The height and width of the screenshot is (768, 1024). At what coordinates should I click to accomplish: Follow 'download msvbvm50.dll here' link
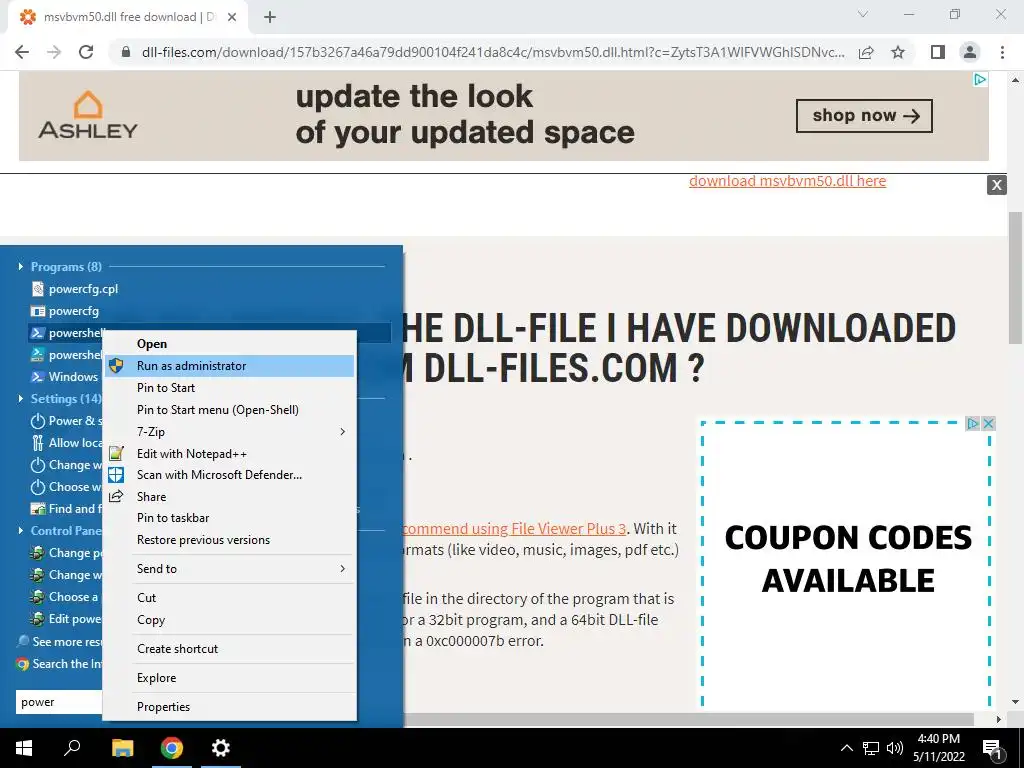tap(788, 181)
